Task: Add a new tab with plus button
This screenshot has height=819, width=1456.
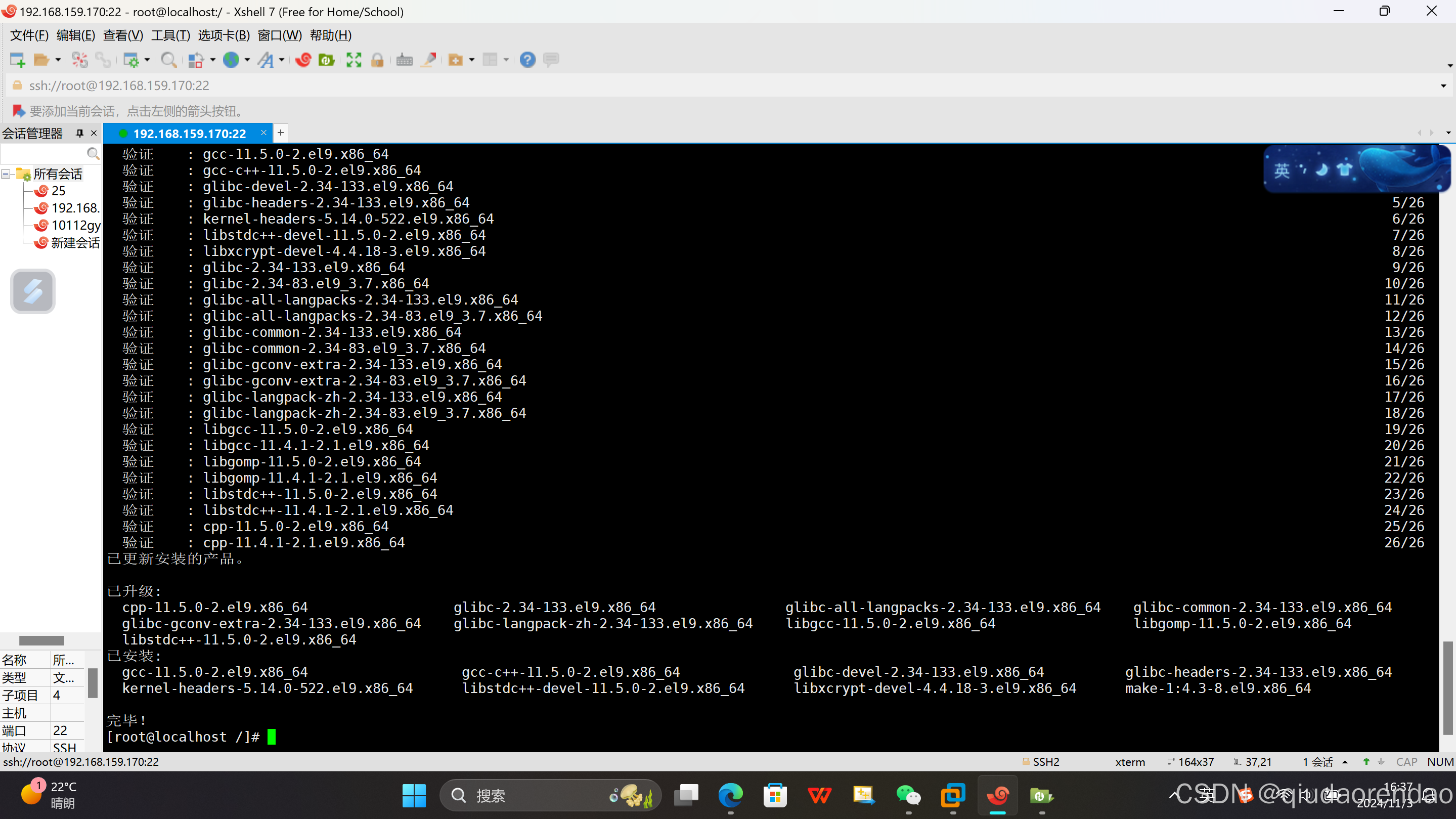Action: coord(280,133)
